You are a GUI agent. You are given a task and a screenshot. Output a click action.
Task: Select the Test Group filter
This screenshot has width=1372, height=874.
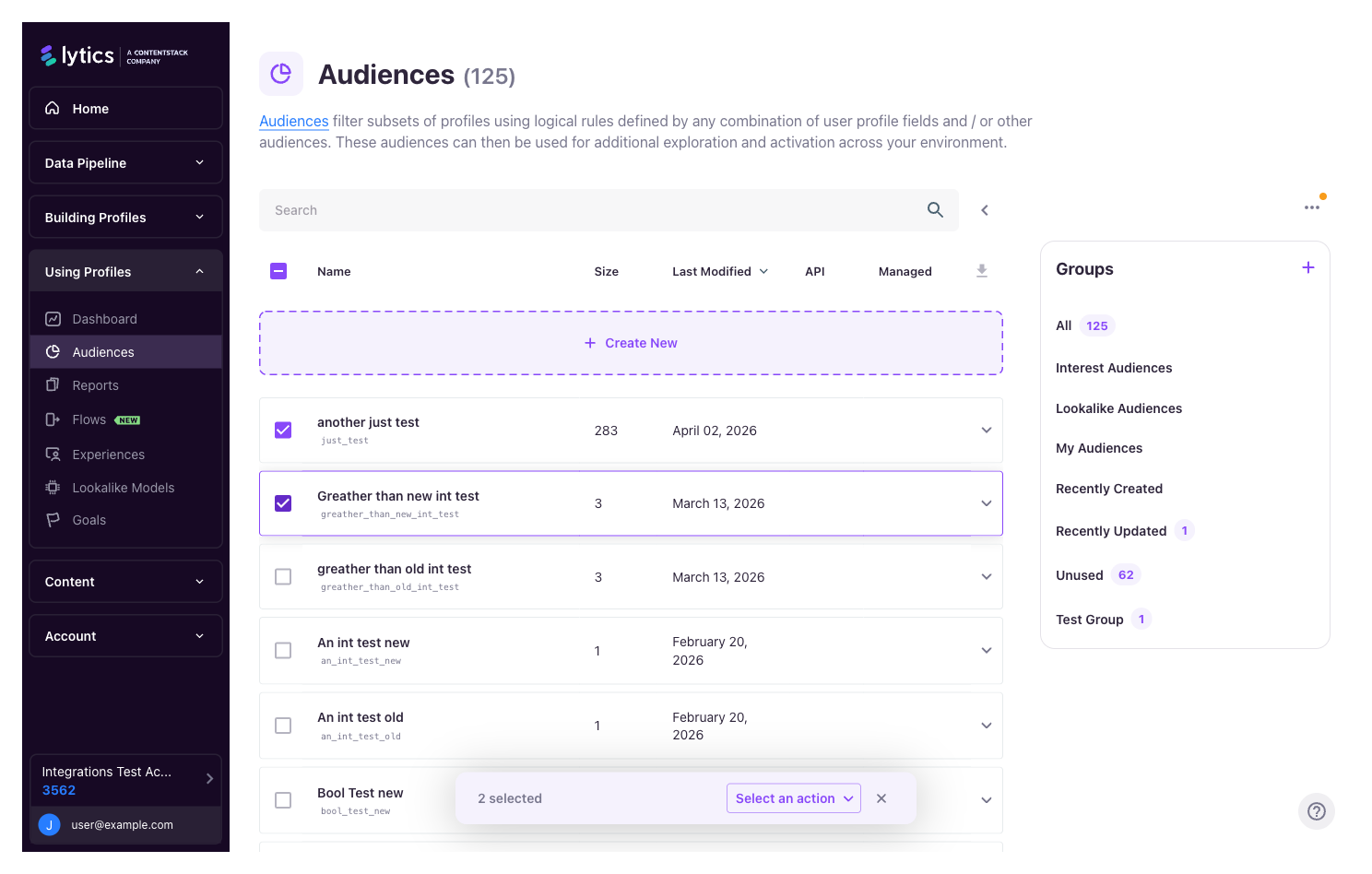[1090, 619]
